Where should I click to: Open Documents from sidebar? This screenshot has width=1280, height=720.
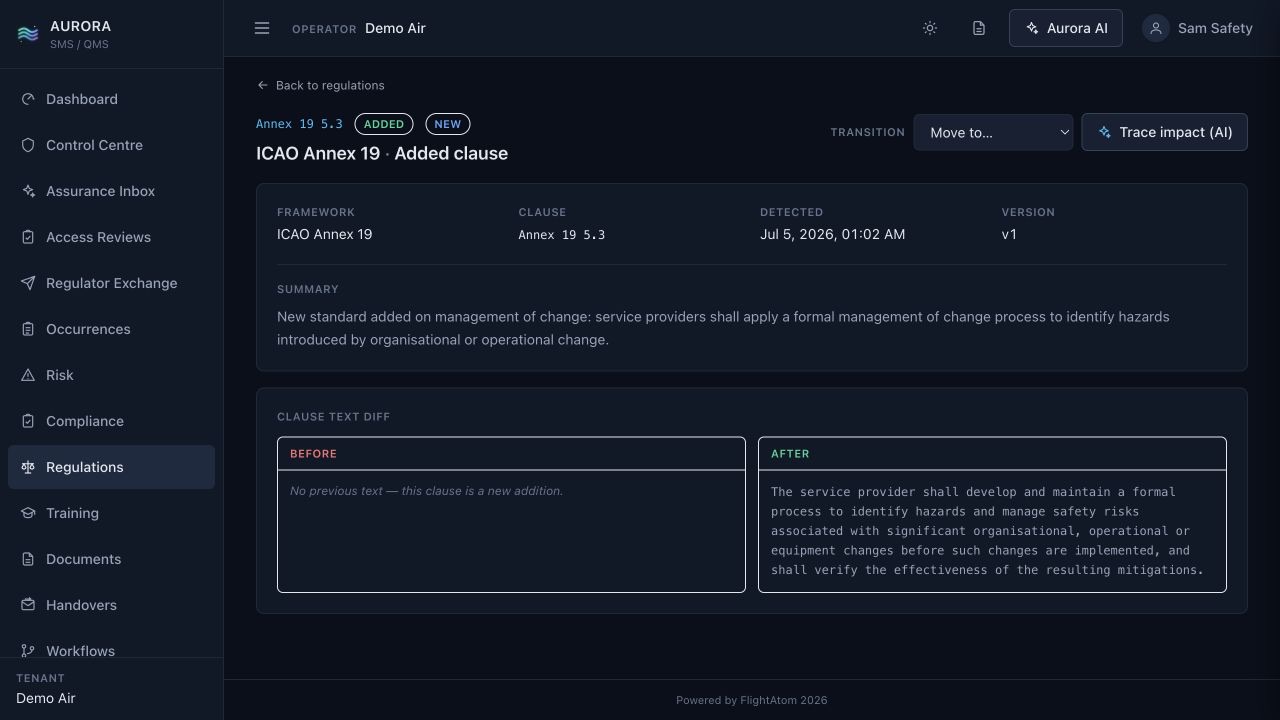point(111,559)
